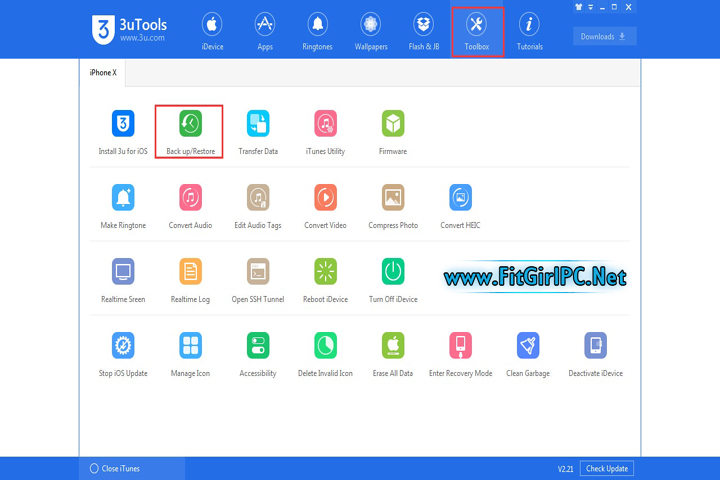
Task: Toggle the Close iTunes radio option
Action: coord(95,468)
